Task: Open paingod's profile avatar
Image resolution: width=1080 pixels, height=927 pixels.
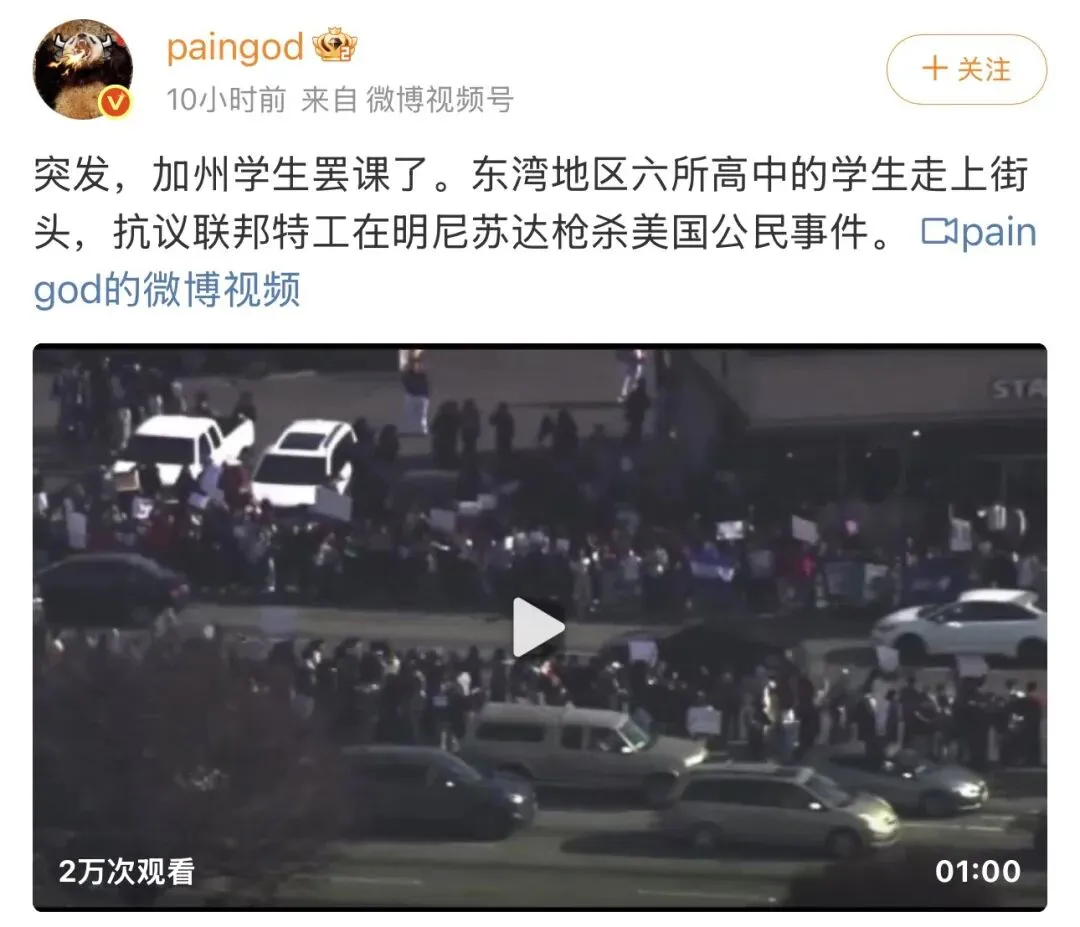Action: coord(83,69)
